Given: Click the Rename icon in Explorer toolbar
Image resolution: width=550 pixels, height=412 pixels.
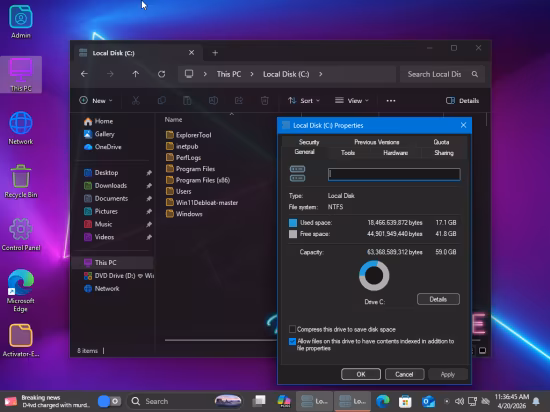Looking at the screenshot, I should pos(213,101).
